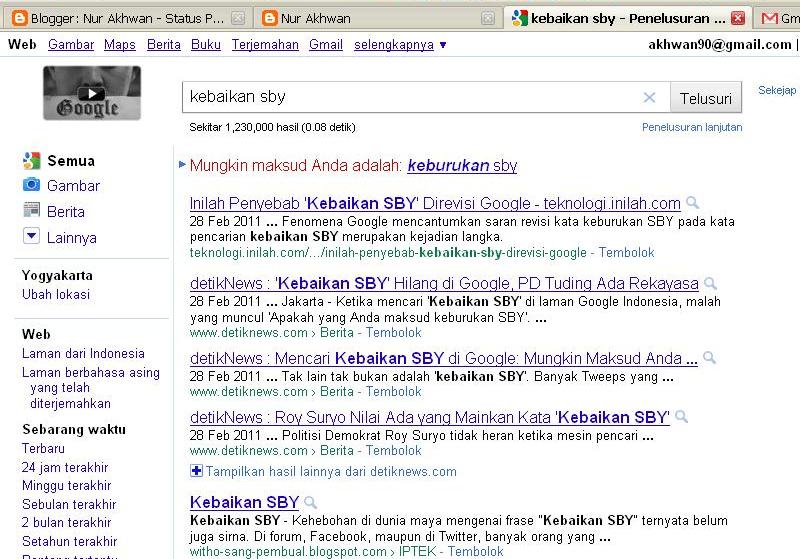800x559 pixels.
Task: Click the Semua colorful icon in sidebar
Action: (x=32, y=161)
